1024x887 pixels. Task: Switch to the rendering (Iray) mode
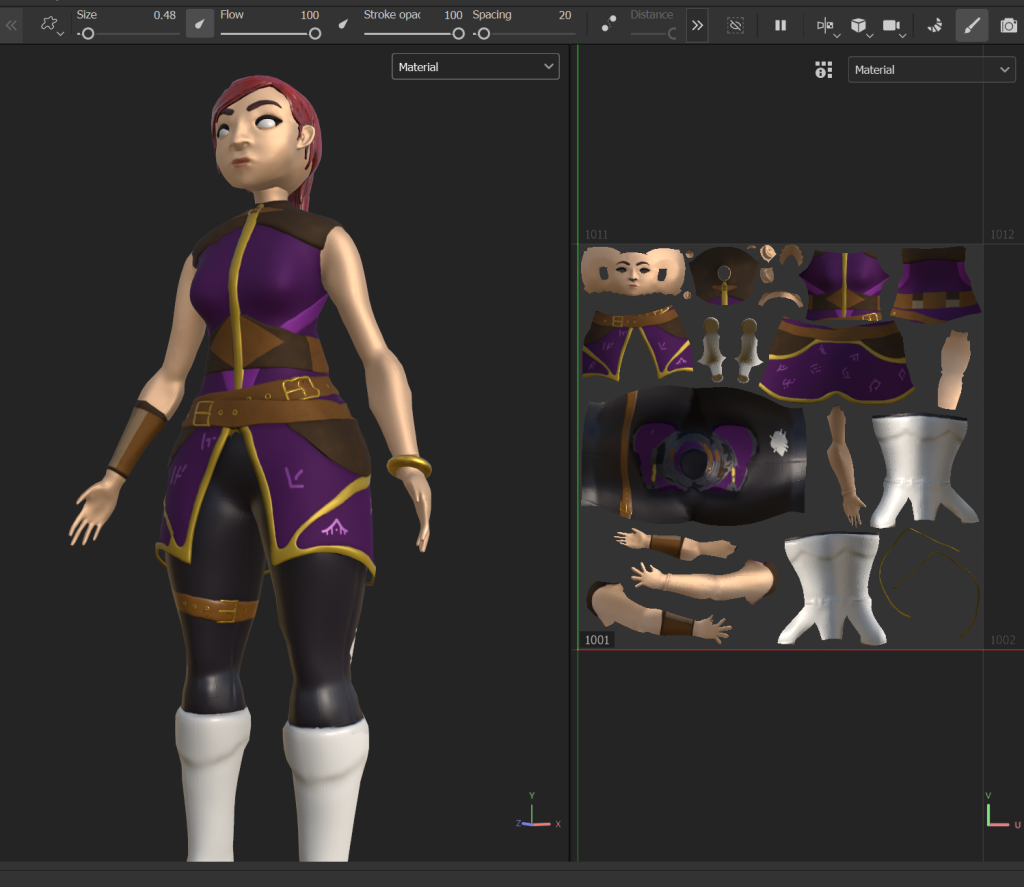click(935, 25)
